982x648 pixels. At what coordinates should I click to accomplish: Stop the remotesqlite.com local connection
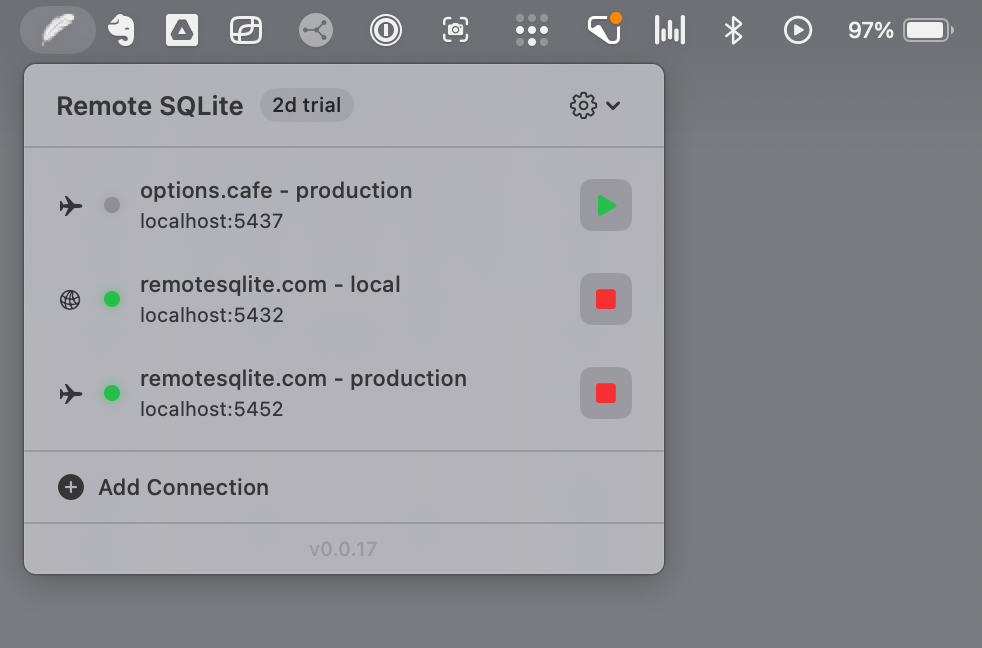tap(606, 299)
